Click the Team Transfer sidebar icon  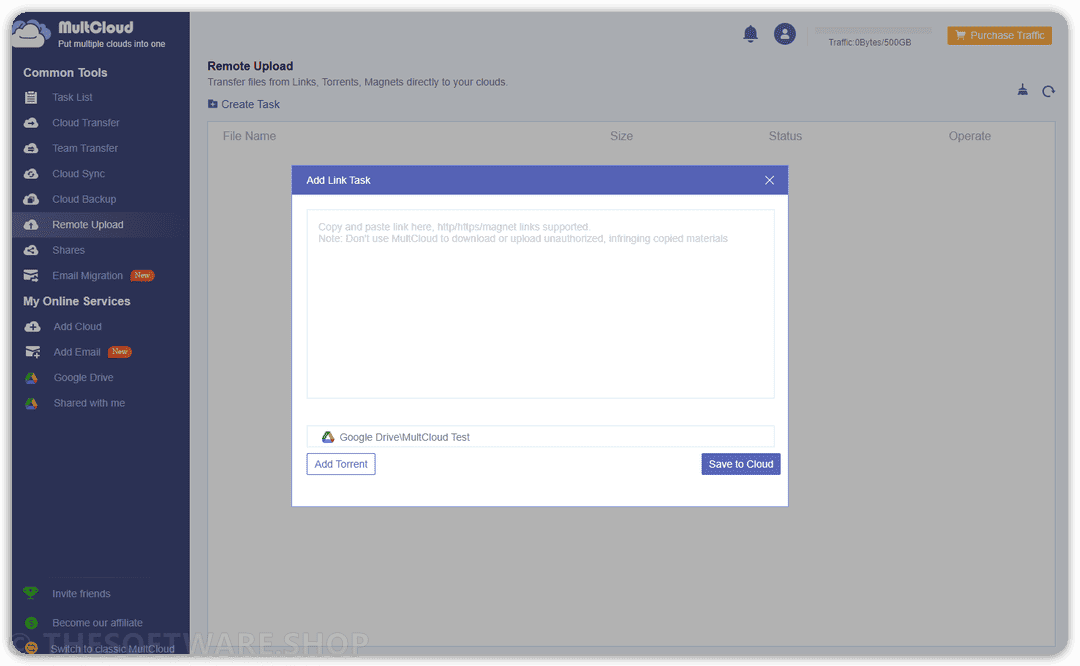(31, 148)
